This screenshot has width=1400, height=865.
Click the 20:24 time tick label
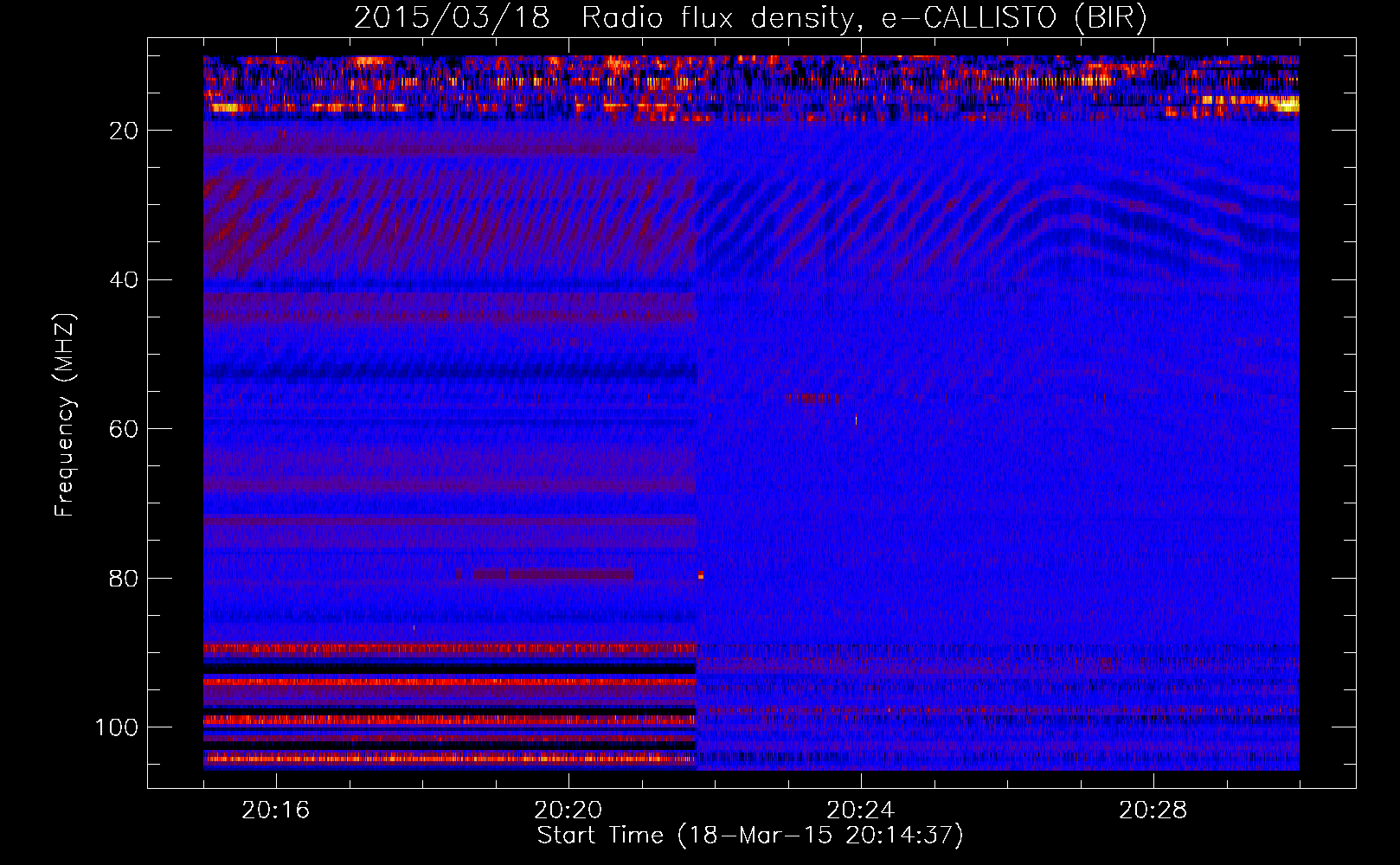(x=861, y=811)
